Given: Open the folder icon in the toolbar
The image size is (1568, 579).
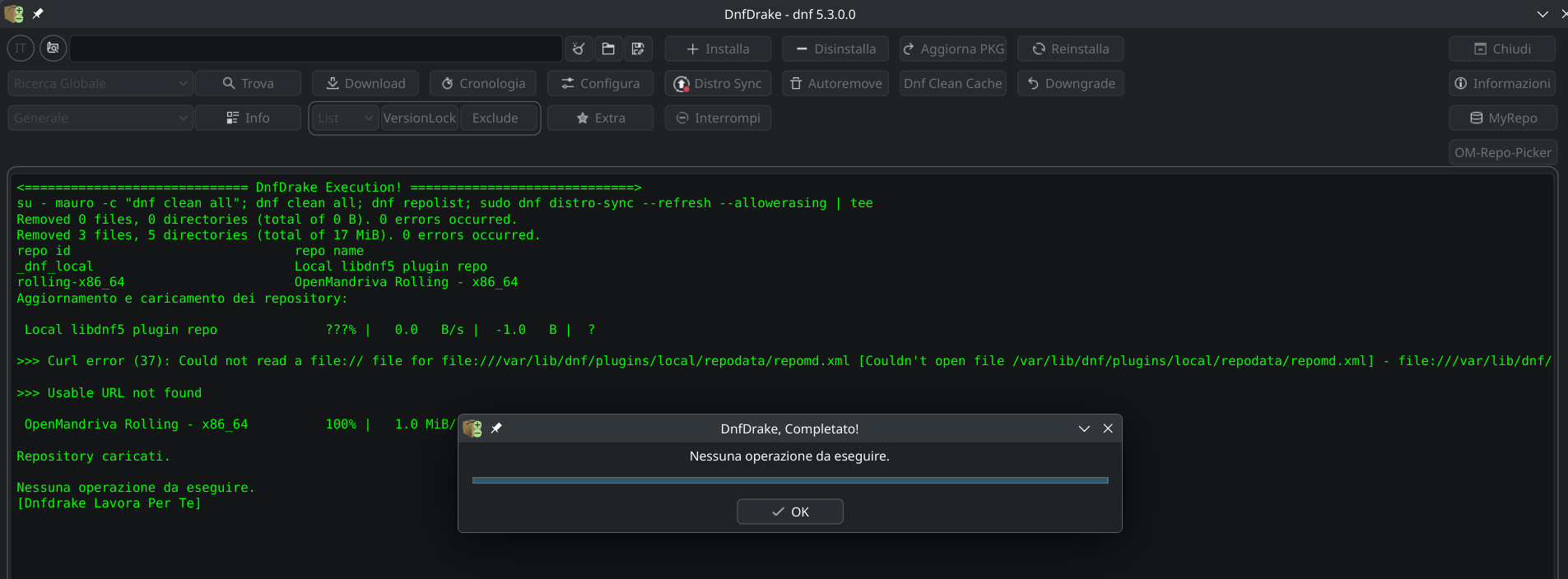Looking at the screenshot, I should (608, 49).
